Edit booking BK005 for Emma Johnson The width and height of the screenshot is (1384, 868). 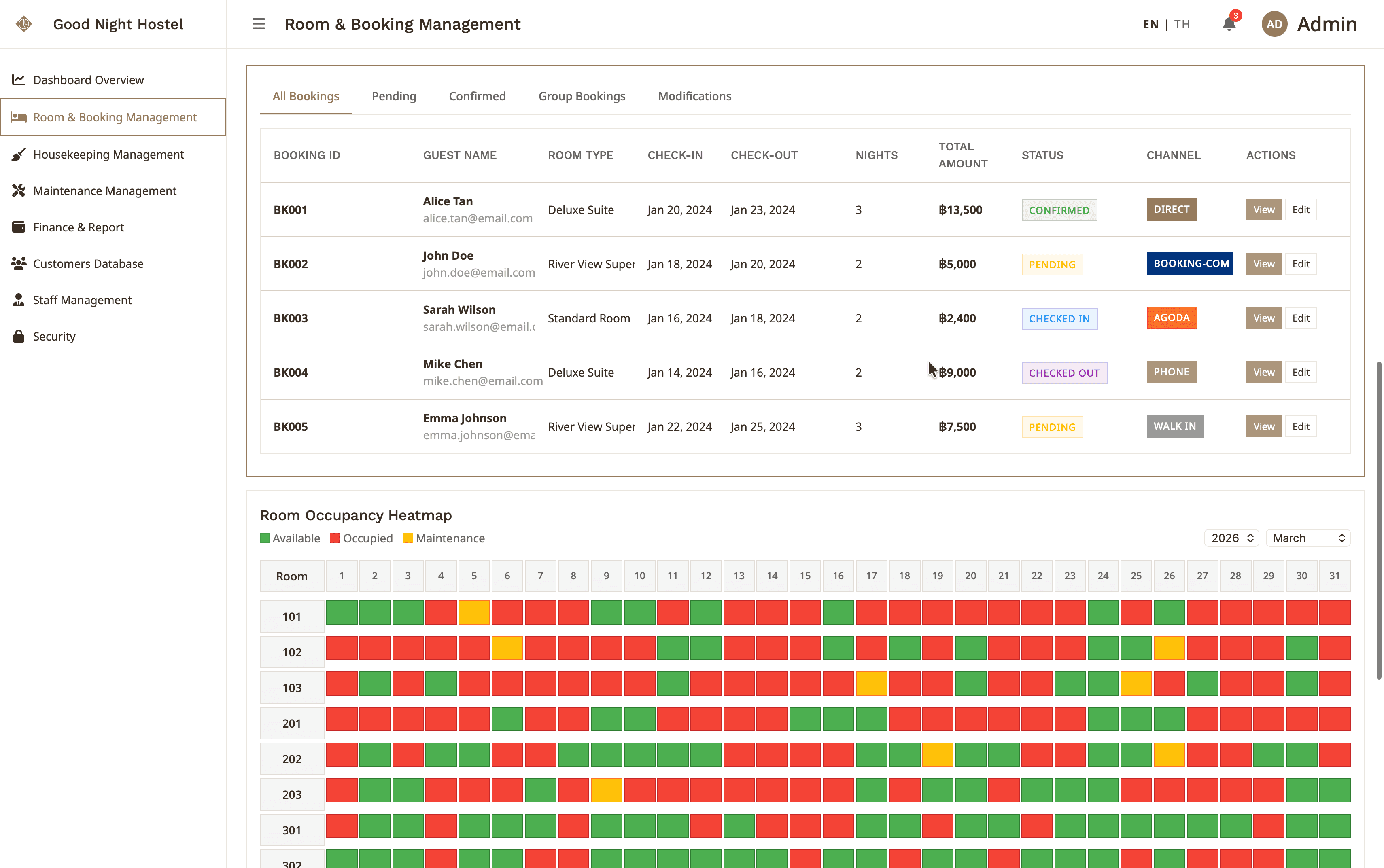pos(1300,427)
